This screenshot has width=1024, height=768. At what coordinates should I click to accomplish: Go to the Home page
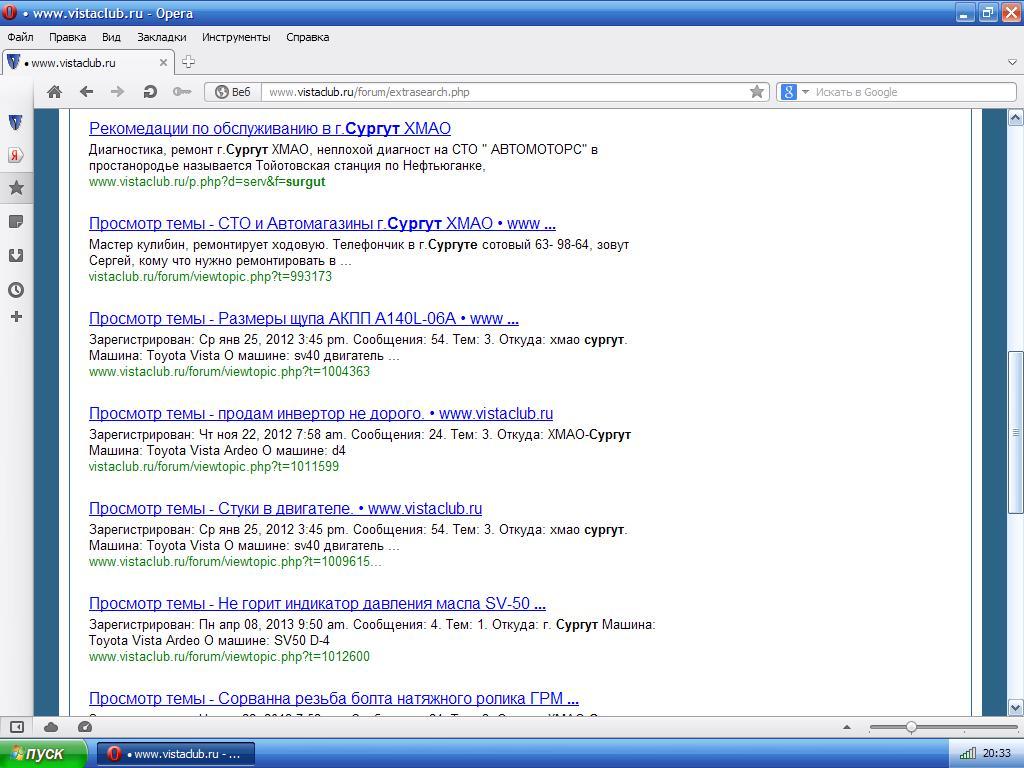(55, 92)
